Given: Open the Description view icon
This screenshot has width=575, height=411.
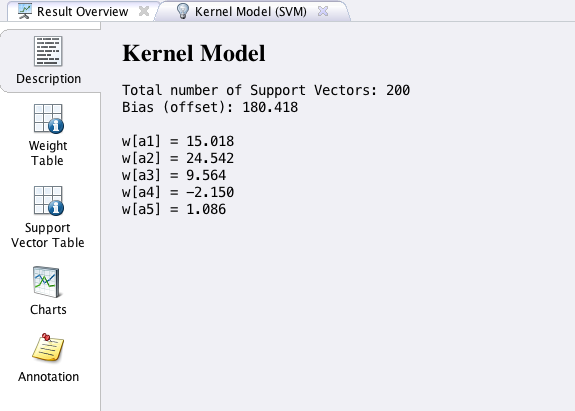Looking at the screenshot, I should tap(48, 51).
